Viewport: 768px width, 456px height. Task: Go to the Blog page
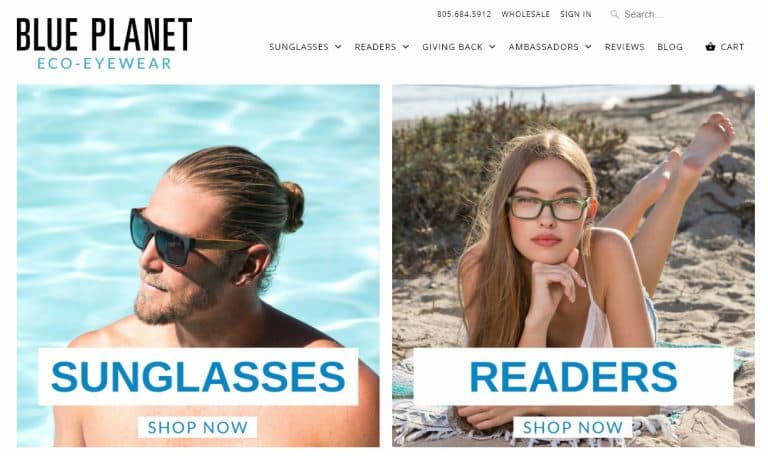pyautogui.click(x=670, y=47)
